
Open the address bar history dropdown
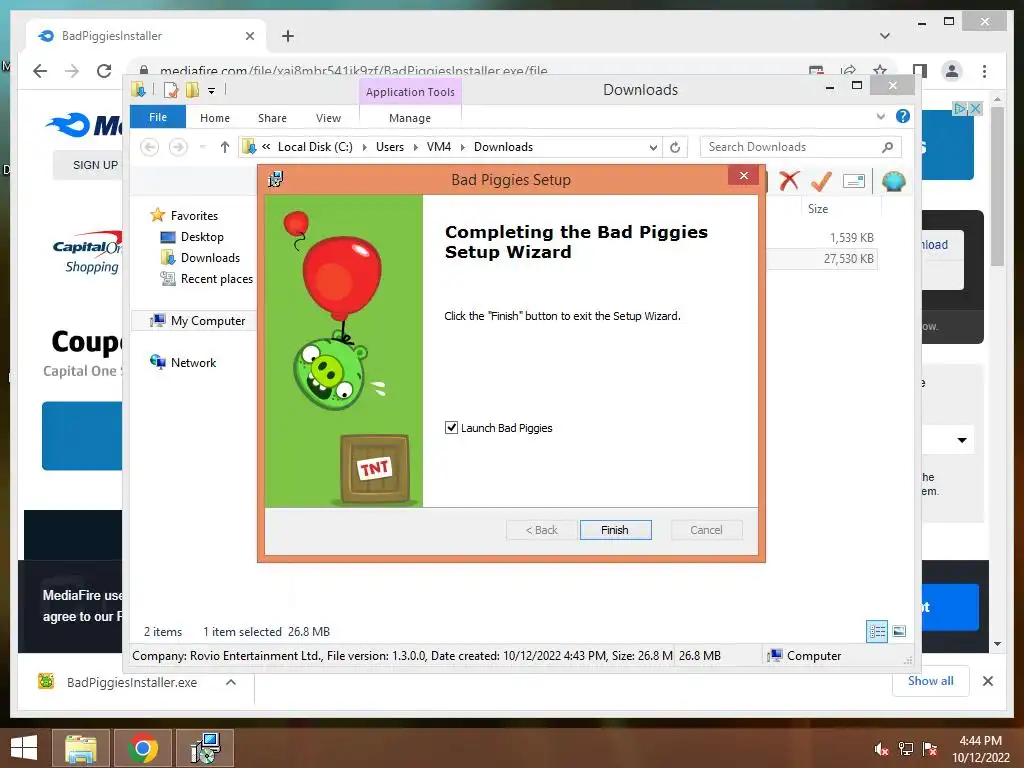tap(653, 148)
